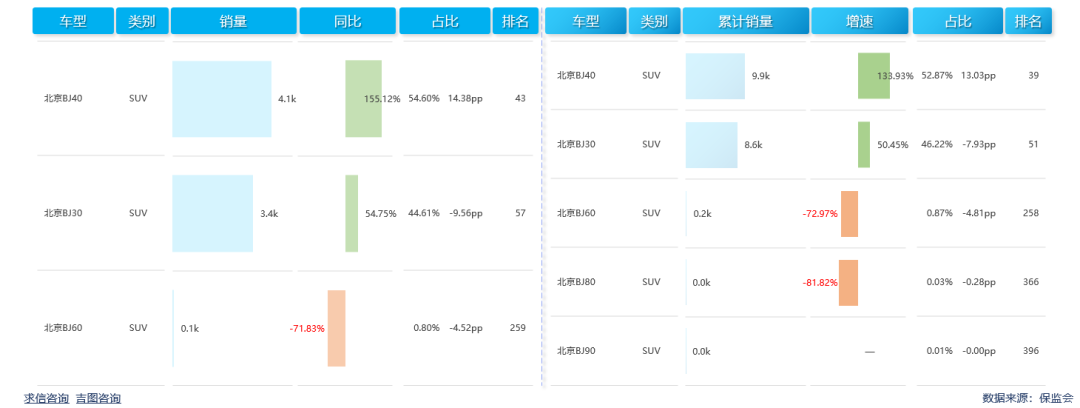1080x408 pixels.
Task: Select the orange -71.83% bar
Action: coord(336,328)
